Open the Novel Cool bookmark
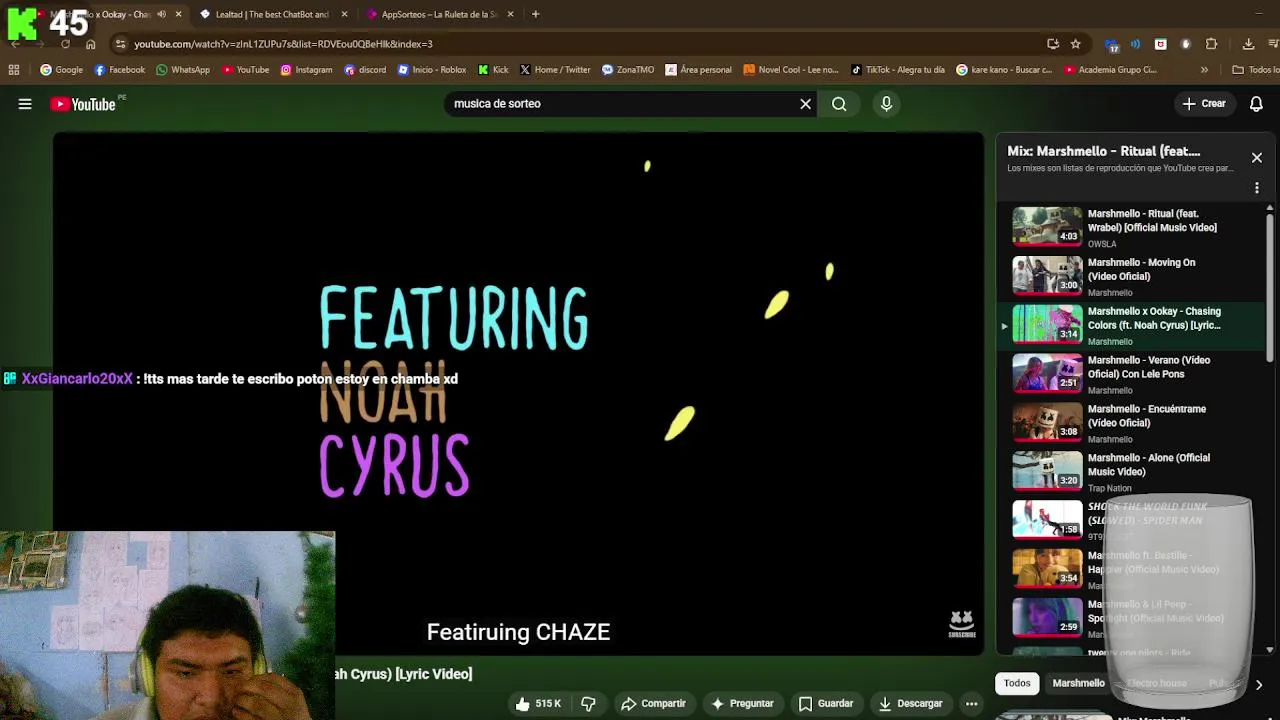1280x720 pixels. pos(791,70)
